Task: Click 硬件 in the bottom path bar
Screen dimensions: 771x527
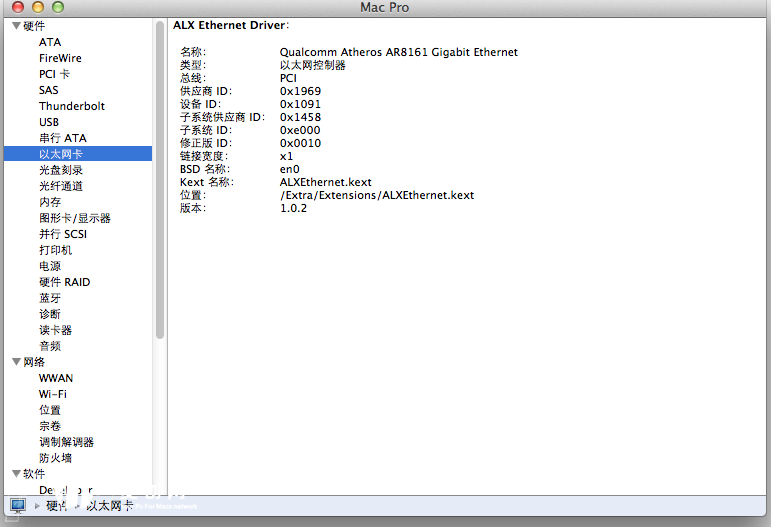Action: (57, 506)
